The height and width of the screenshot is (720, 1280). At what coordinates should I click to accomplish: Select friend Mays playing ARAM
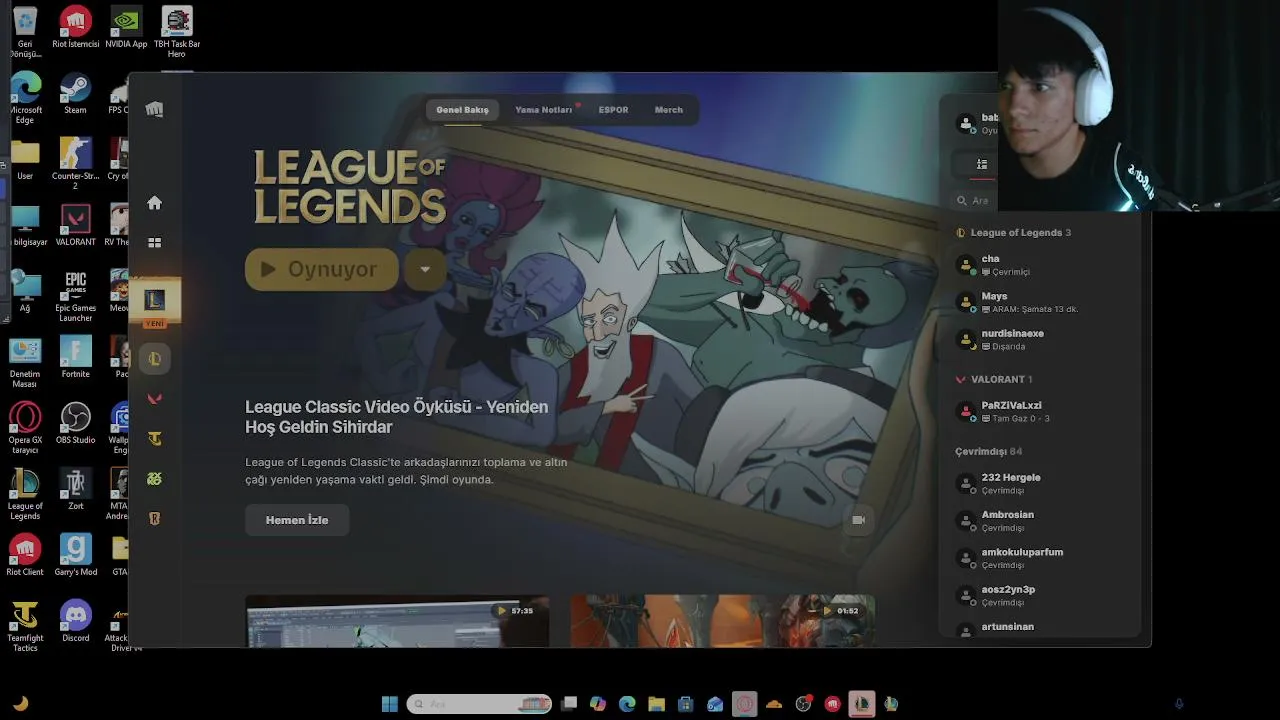coord(1040,302)
